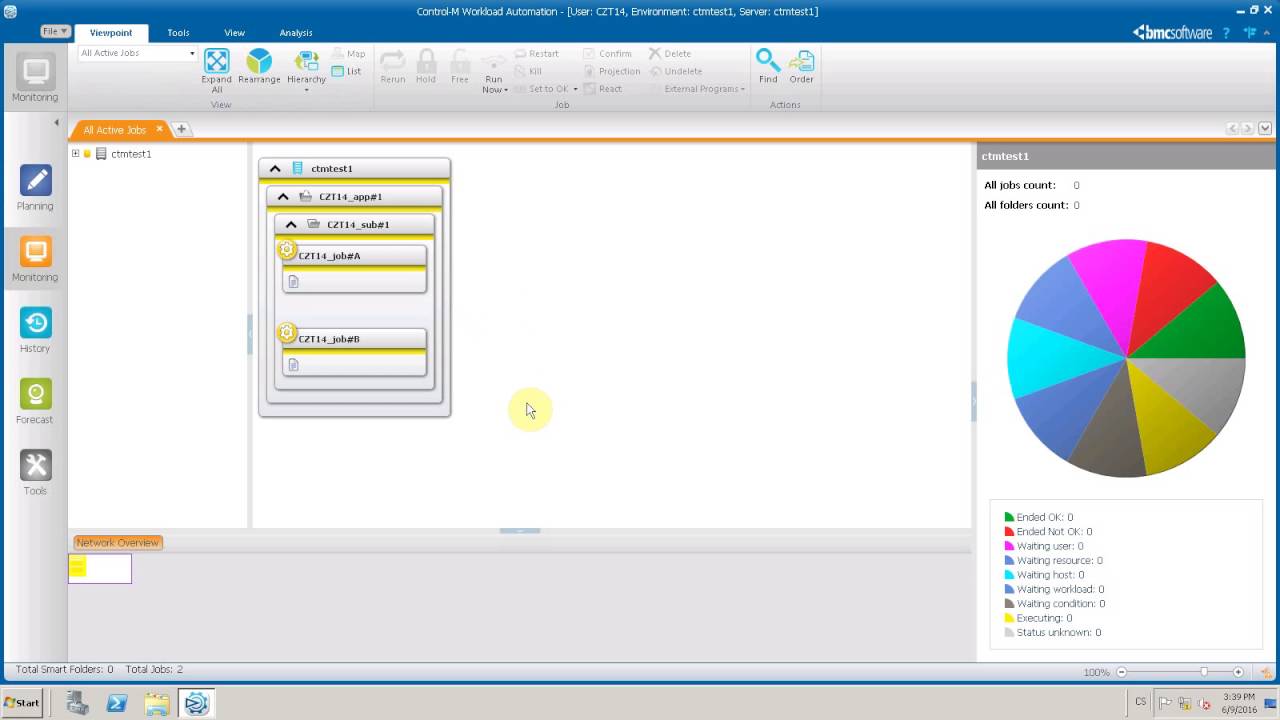Expand the ctmtest1 tree node
The width and height of the screenshot is (1280, 720).
pos(75,154)
